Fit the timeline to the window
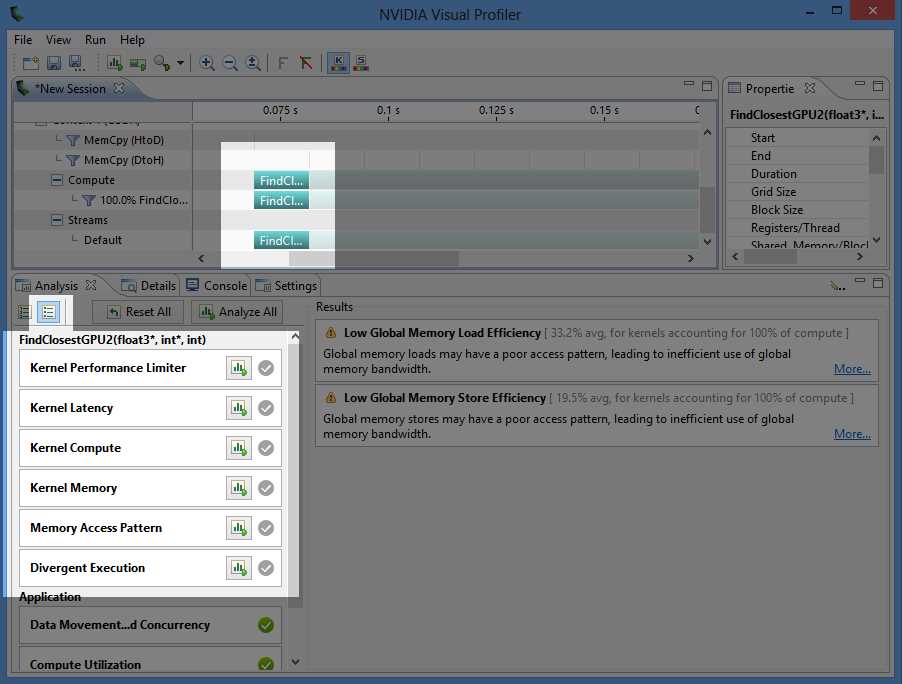This screenshot has width=902, height=684. 253,63
